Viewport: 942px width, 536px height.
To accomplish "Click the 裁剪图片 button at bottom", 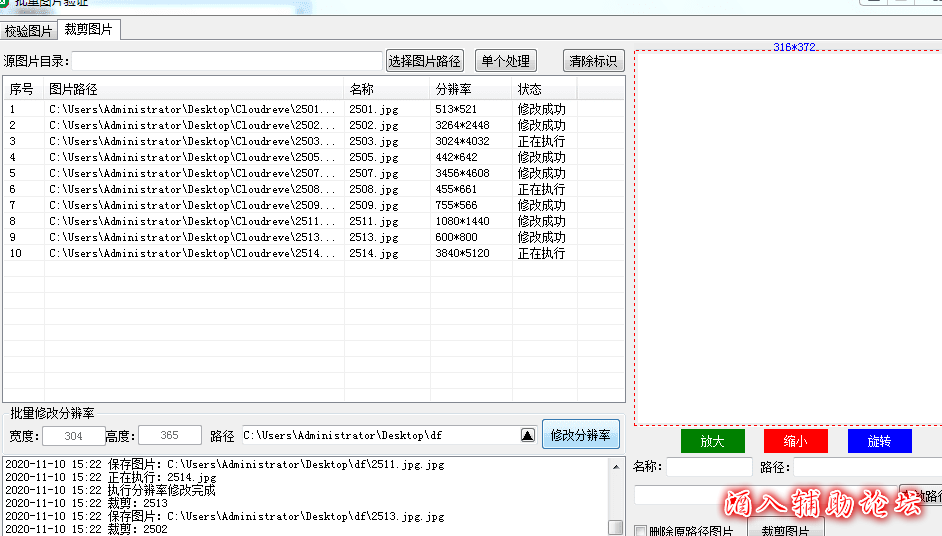I will pyautogui.click(x=785, y=529).
